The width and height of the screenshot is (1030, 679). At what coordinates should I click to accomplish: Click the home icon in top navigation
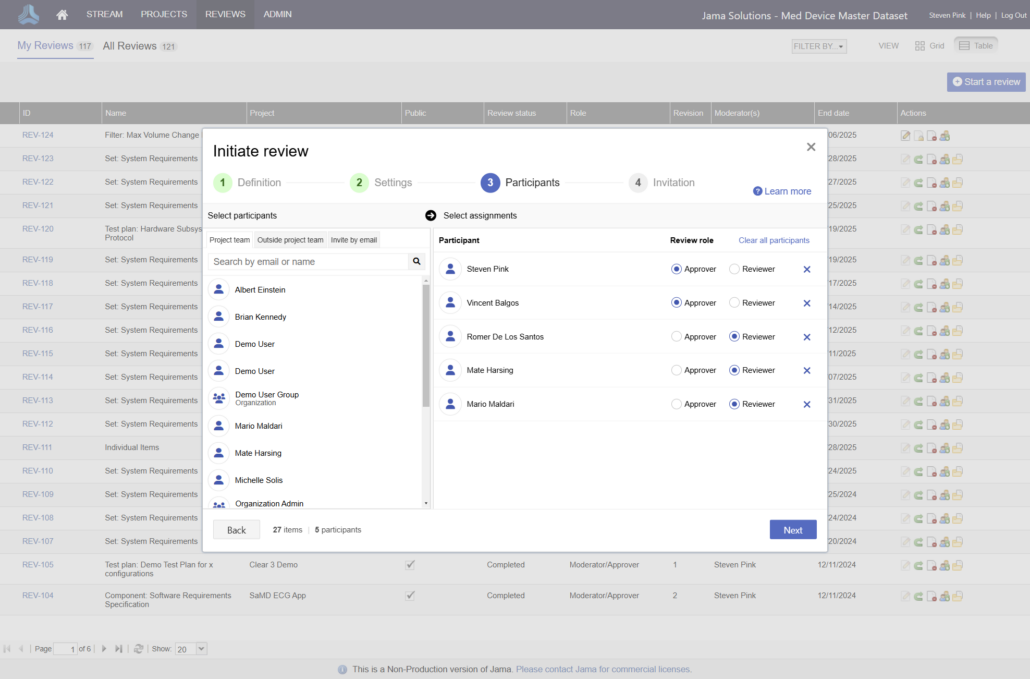pyautogui.click(x=63, y=15)
